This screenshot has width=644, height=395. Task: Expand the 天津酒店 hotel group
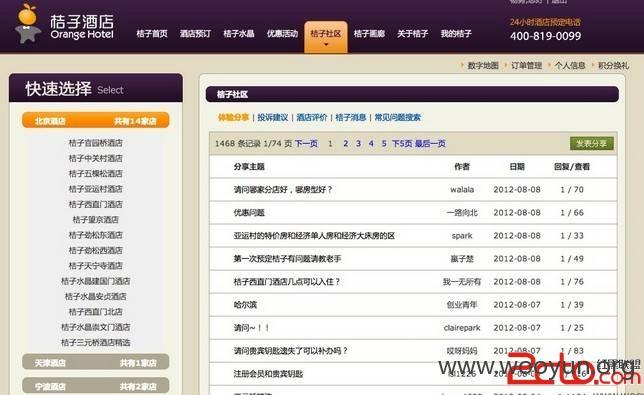[x=96, y=363]
